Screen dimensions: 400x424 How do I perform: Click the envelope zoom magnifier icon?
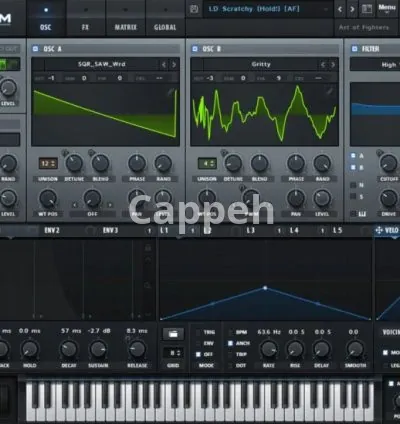click(148, 285)
